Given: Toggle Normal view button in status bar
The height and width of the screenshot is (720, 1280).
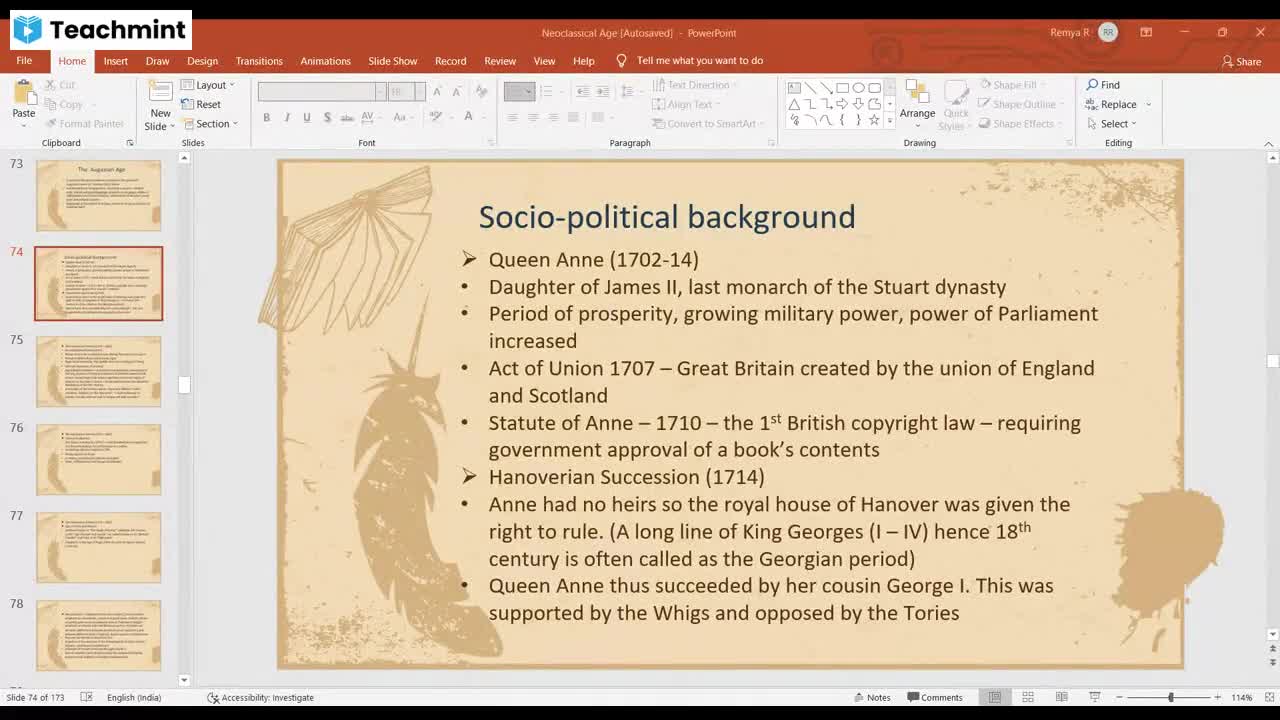Looking at the screenshot, I should (995, 697).
